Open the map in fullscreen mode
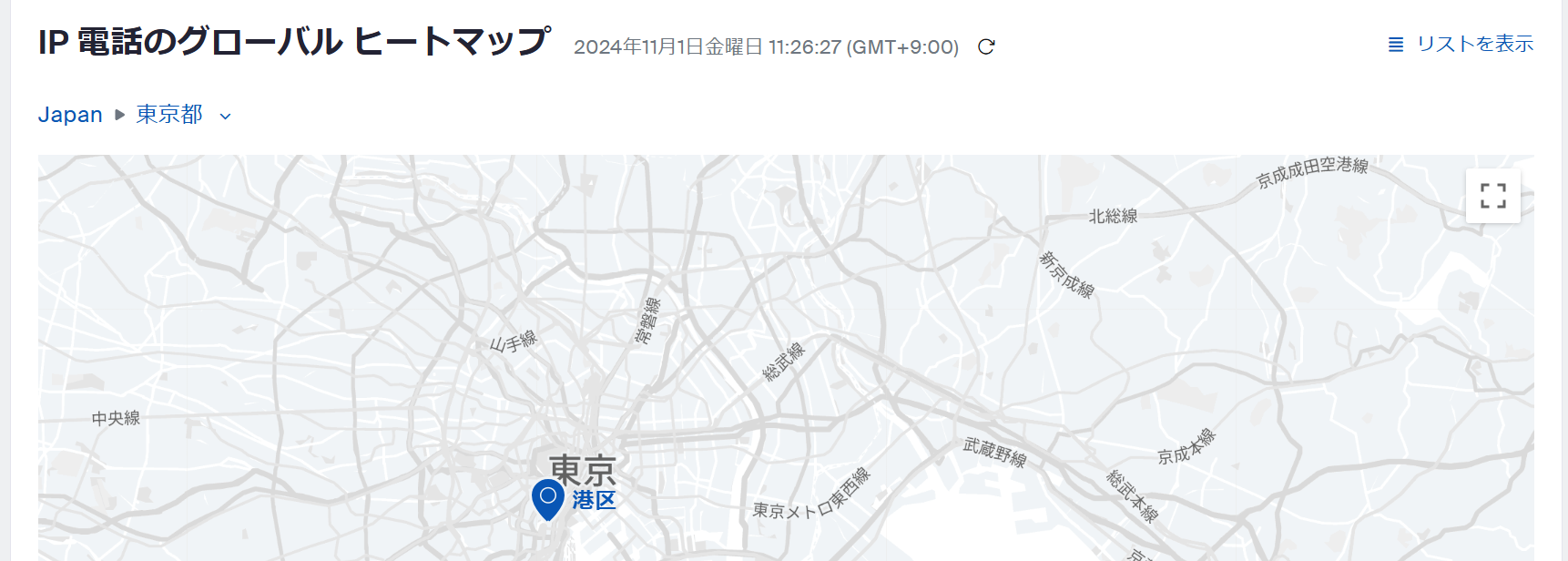1568x561 pixels. coord(1493,196)
